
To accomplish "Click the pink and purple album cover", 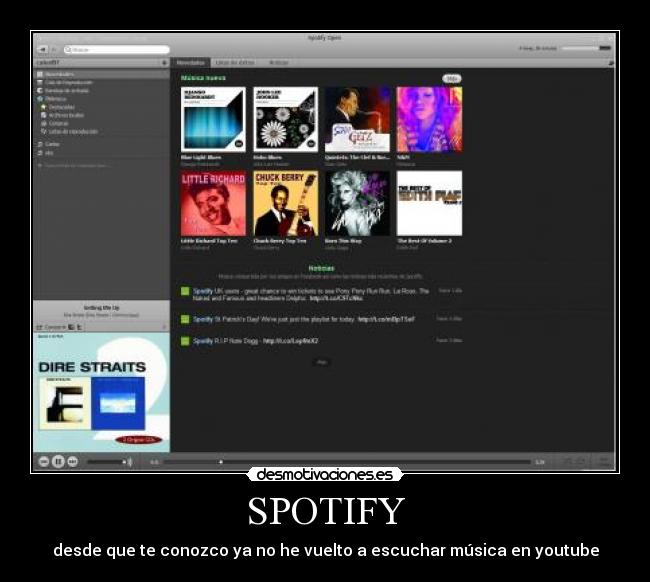I will pos(429,119).
